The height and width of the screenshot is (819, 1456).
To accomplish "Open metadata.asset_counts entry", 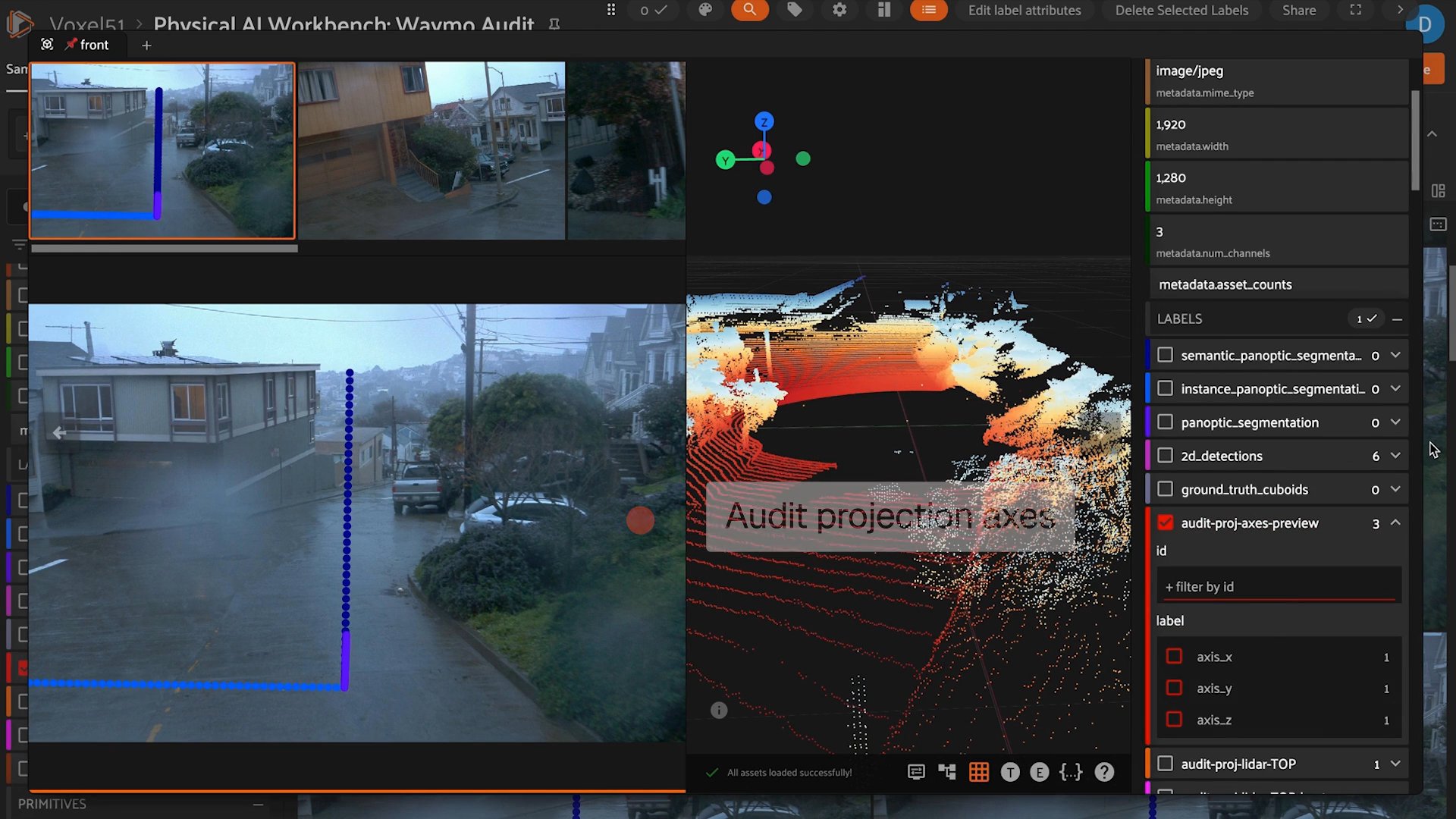I will pyautogui.click(x=1279, y=284).
